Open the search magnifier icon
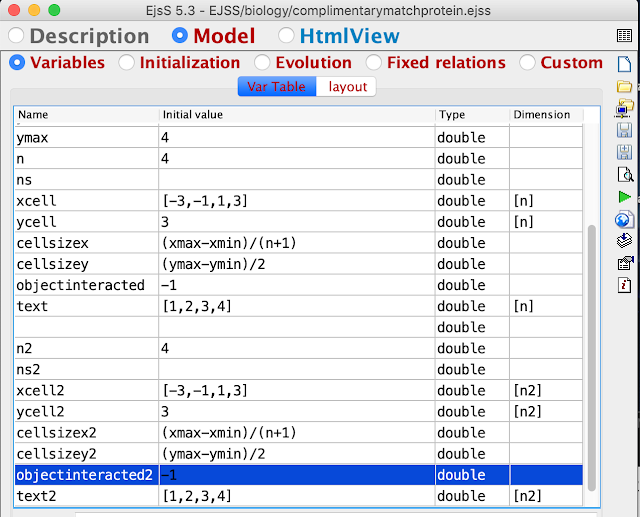The width and height of the screenshot is (640, 517). click(625, 174)
